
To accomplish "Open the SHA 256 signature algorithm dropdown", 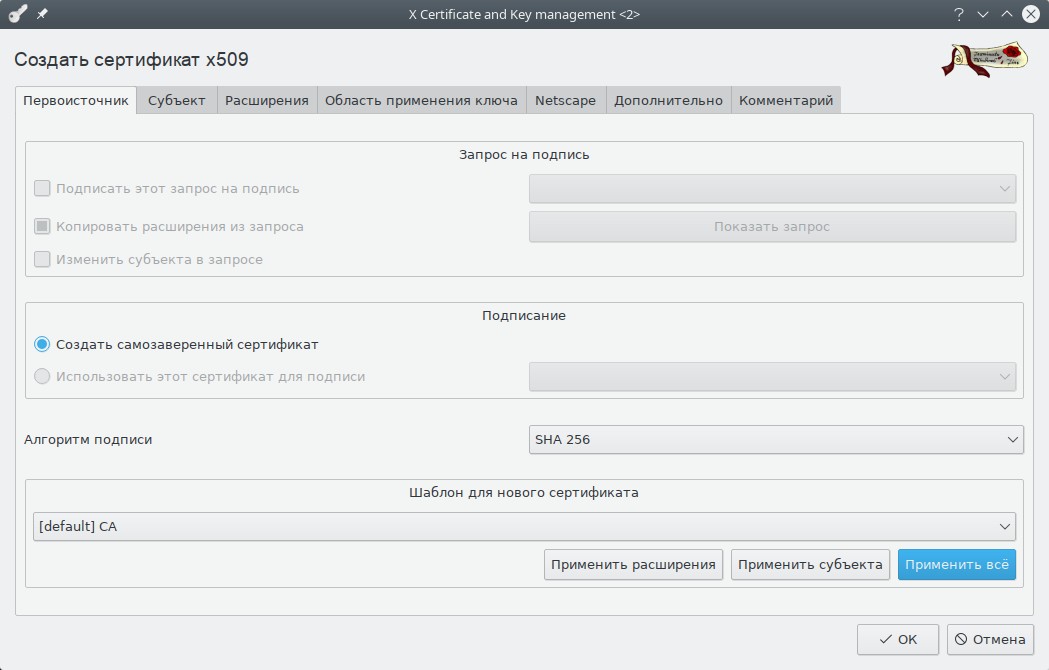I will coord(775,439).
